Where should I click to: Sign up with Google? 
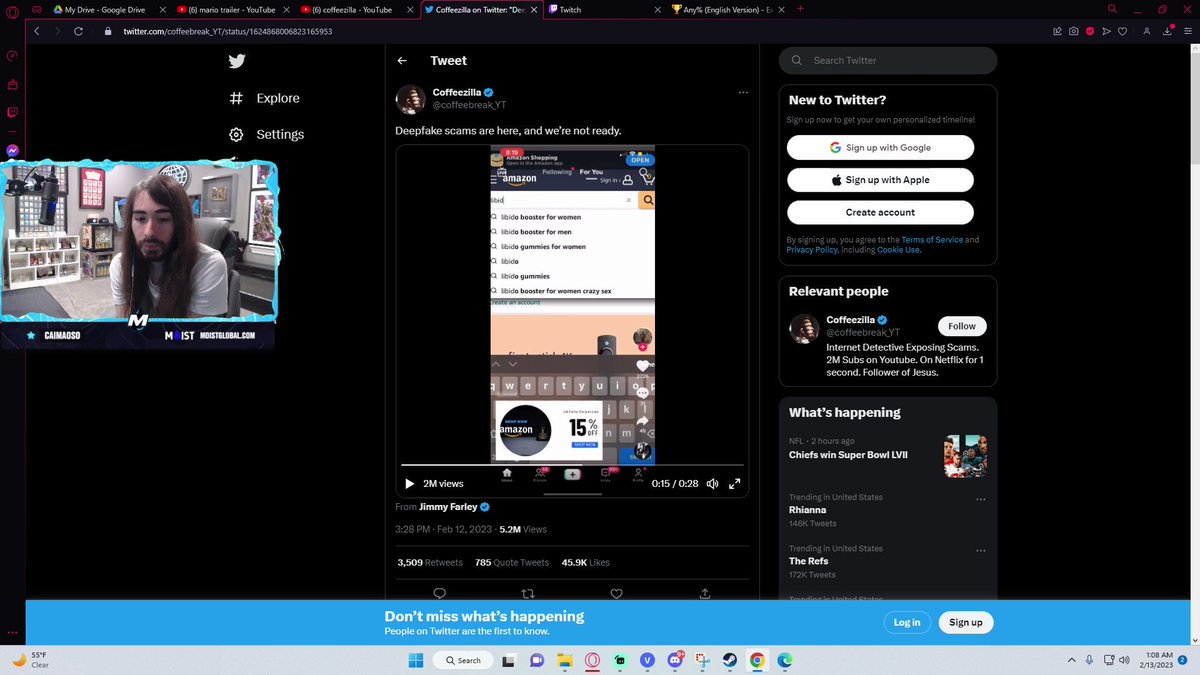(880, 147)
